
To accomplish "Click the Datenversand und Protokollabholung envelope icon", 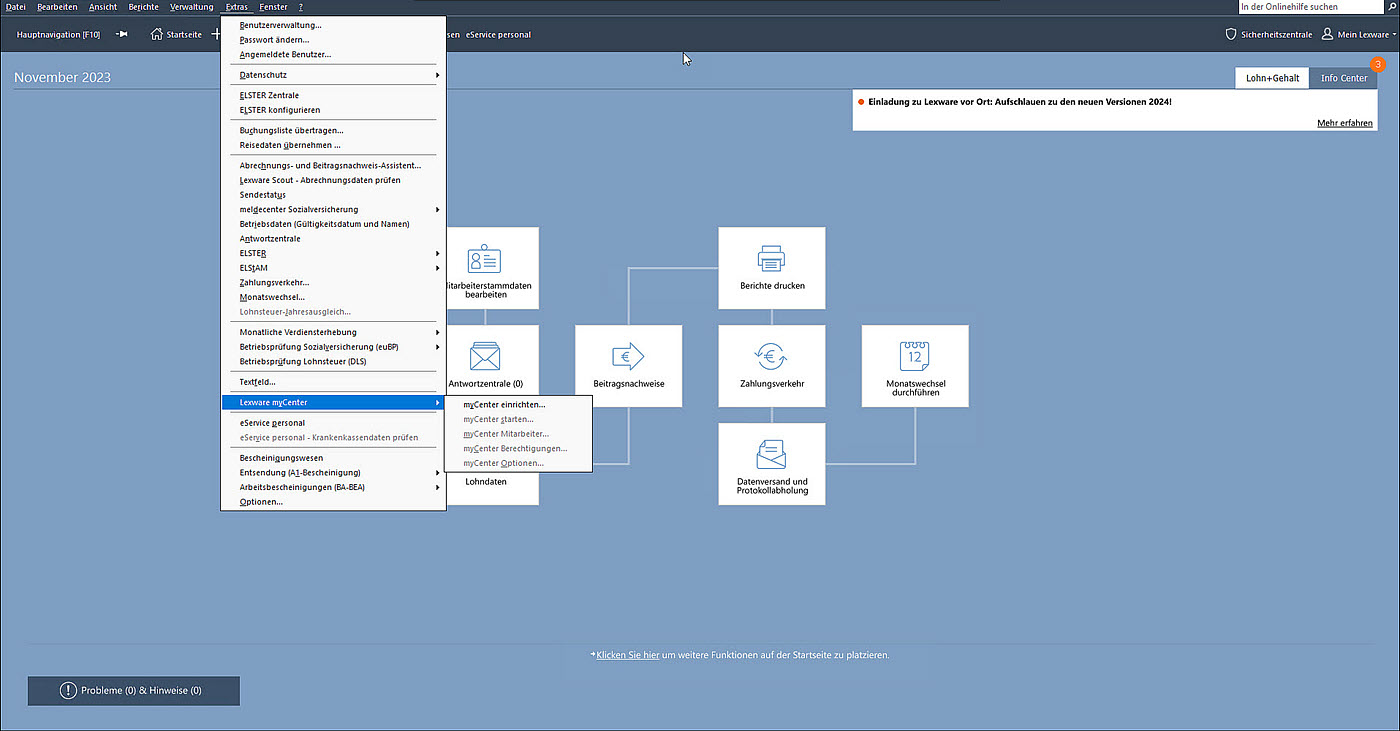I will click(x=771, y=454).
